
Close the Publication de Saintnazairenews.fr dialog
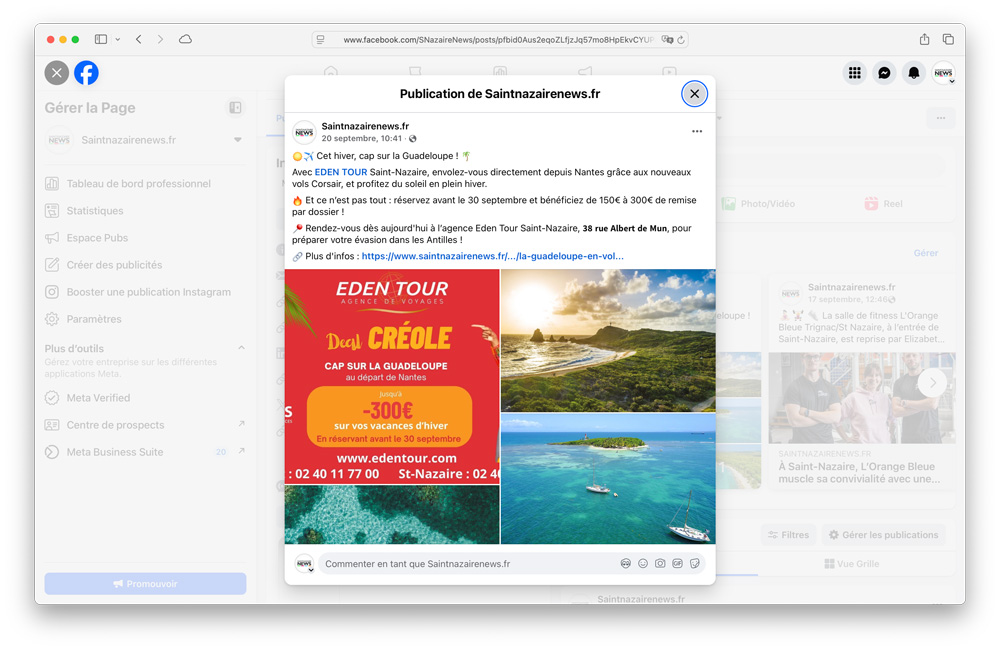pyautogui.click(x=694, y=94)
